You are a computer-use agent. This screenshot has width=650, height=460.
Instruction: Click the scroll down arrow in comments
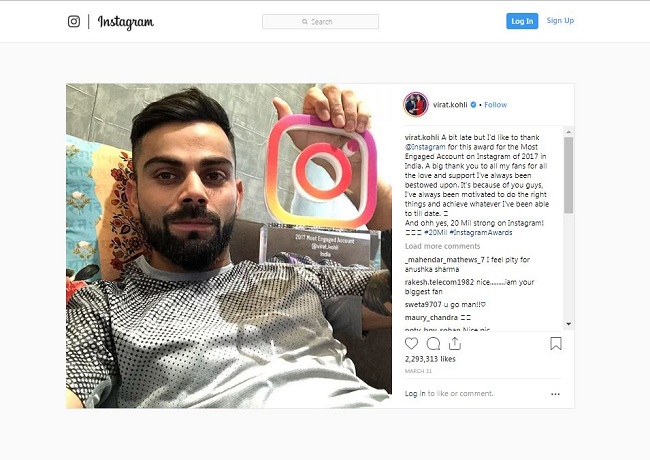click(568, 324)
